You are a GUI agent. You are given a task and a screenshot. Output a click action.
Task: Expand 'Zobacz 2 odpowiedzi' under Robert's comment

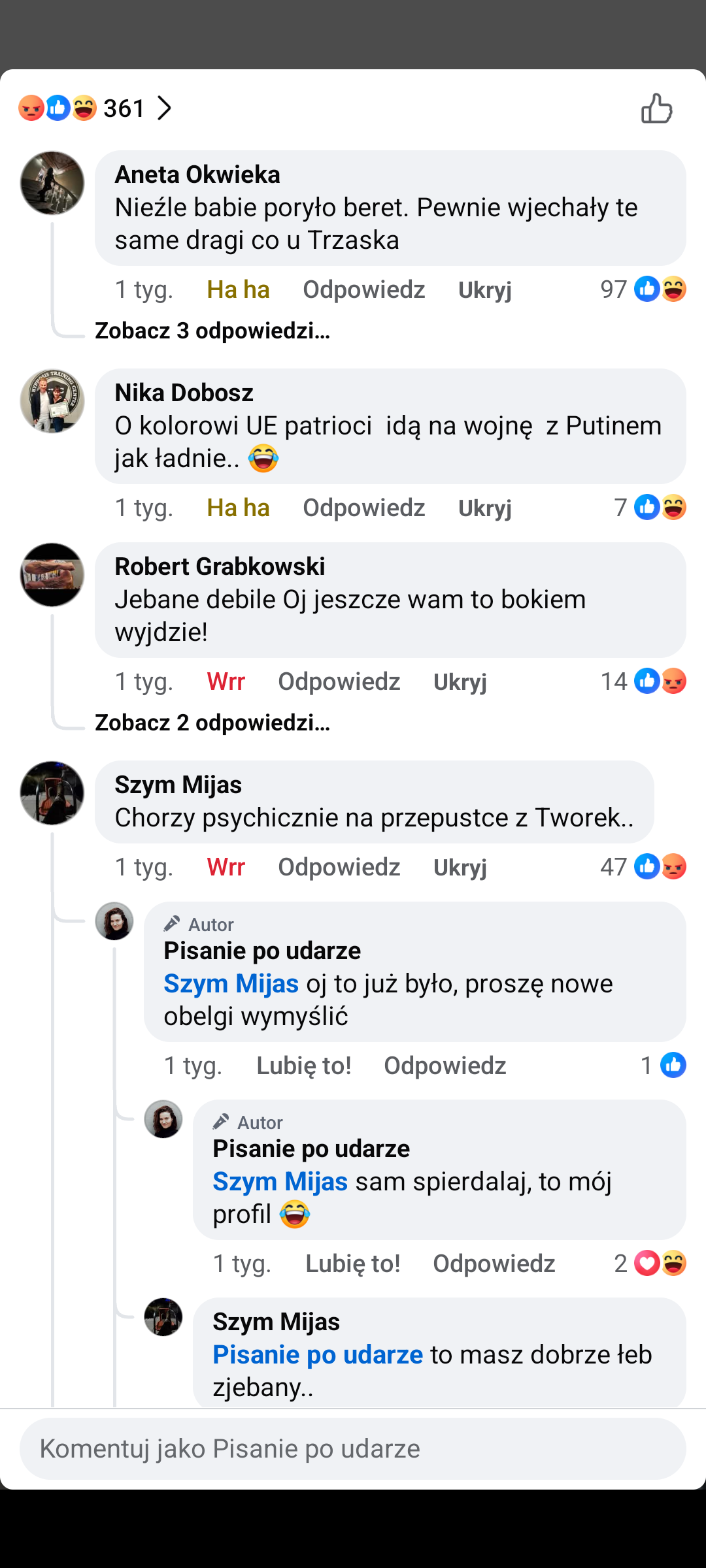[x=212, y=723]
